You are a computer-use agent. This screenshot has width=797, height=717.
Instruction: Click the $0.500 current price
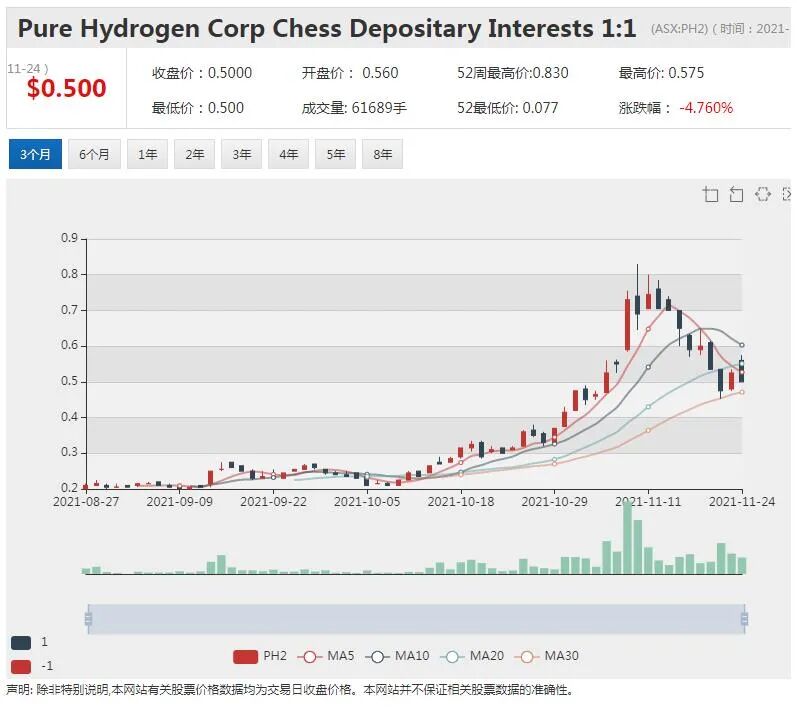coord(67,88)
